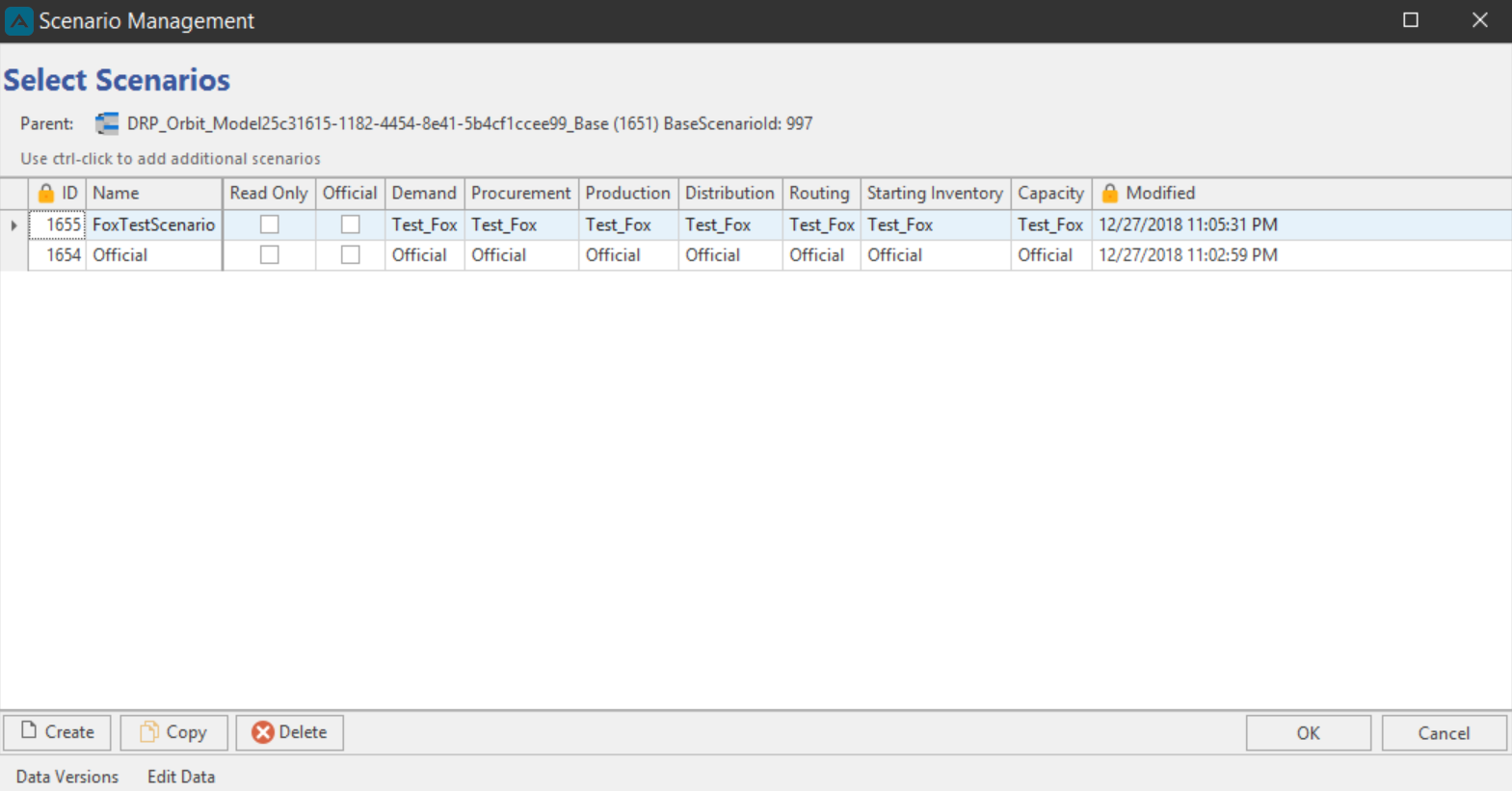Click the Production column header

[x=628, y=193]
